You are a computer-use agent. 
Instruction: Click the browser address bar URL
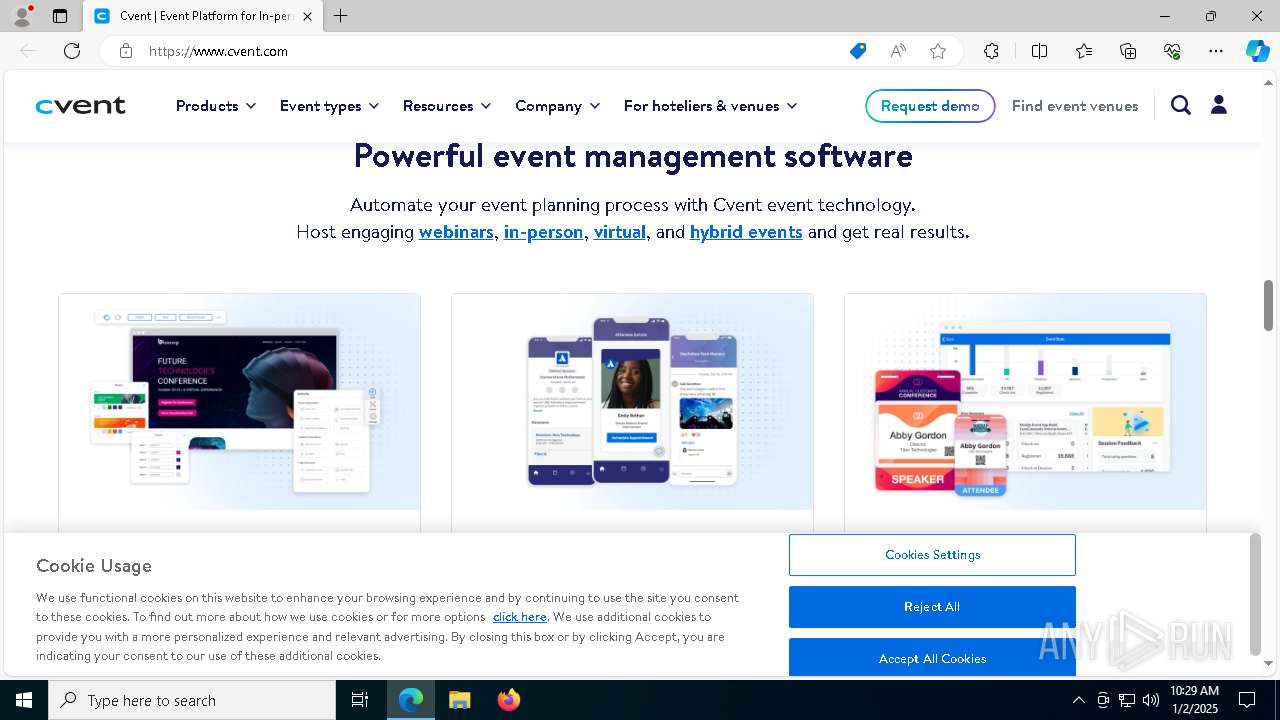pyautogui.click(x=218, y=51)
